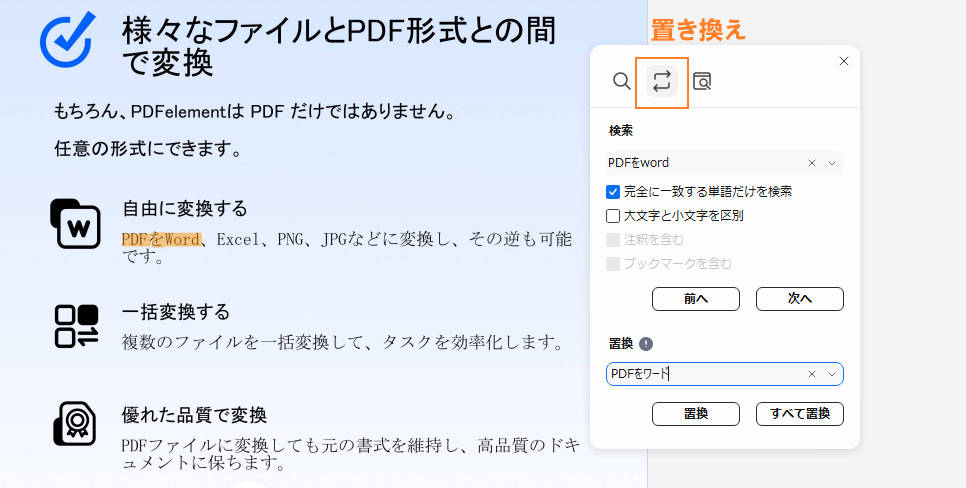
Task: Enable 大文字と小文字を区別 checkbox
Action: 613,215
